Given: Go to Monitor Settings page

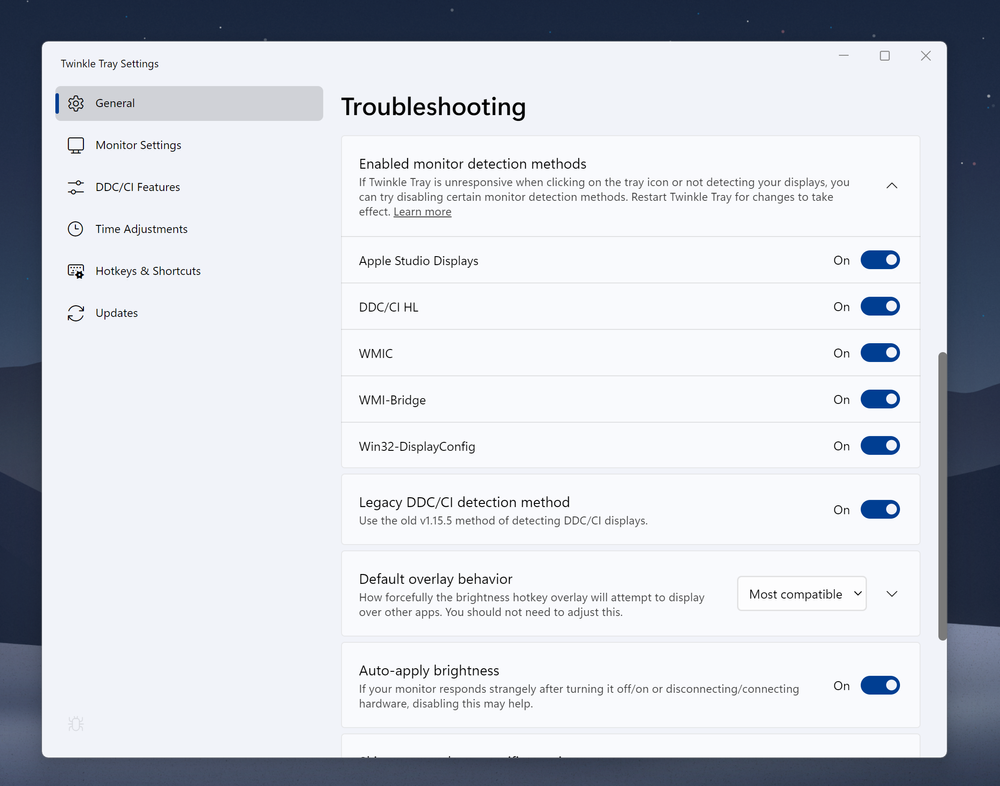Looking at the screenshot, I should tap(138, 145).
